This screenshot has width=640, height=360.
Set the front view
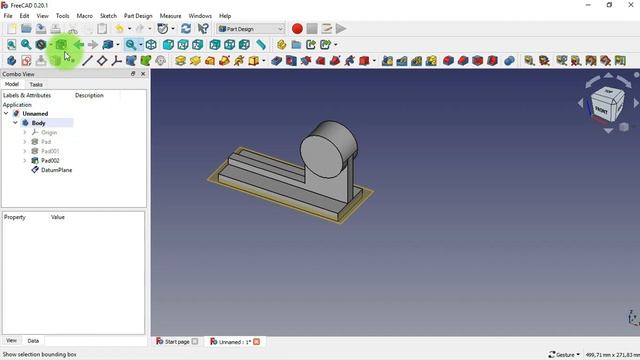[168, 44]
